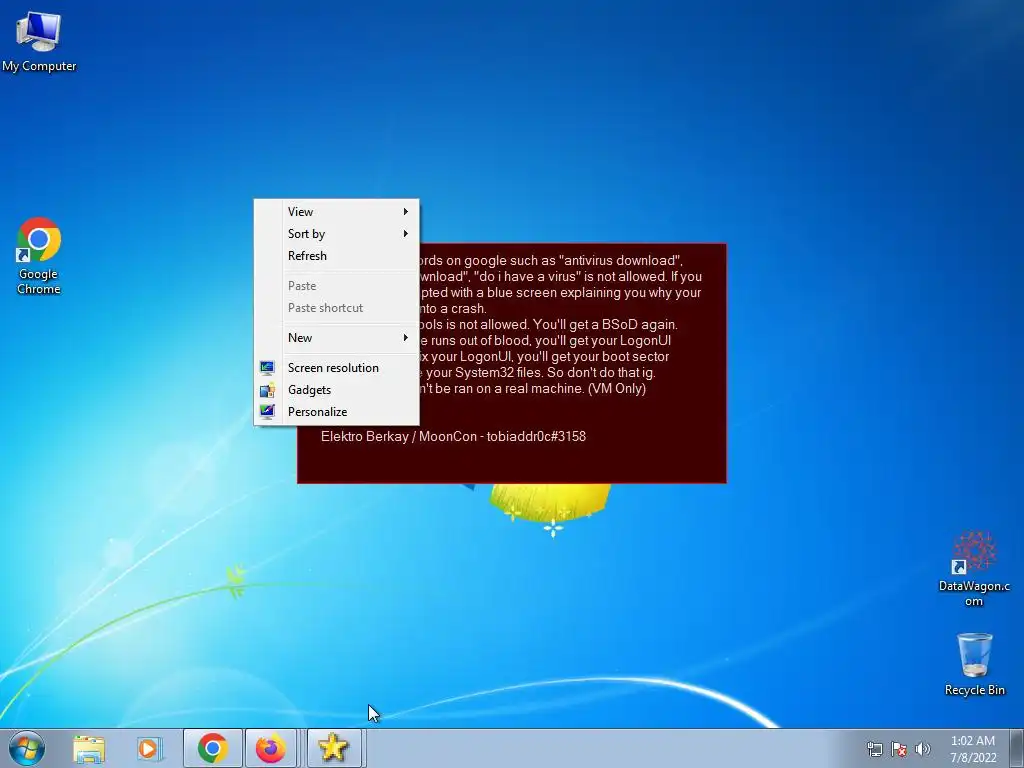Click the View submenu arrow
1024x768 pixels.
click(406, 212)
